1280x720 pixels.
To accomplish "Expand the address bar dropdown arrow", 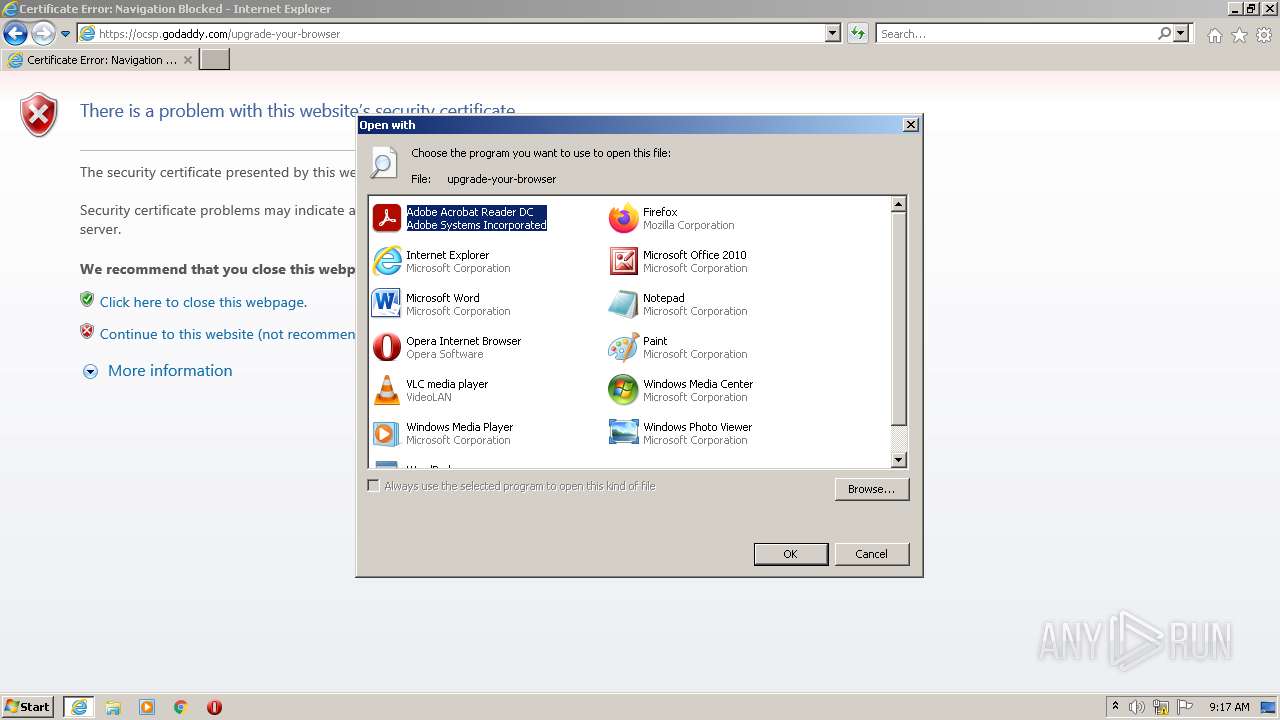I will (833, 34).
